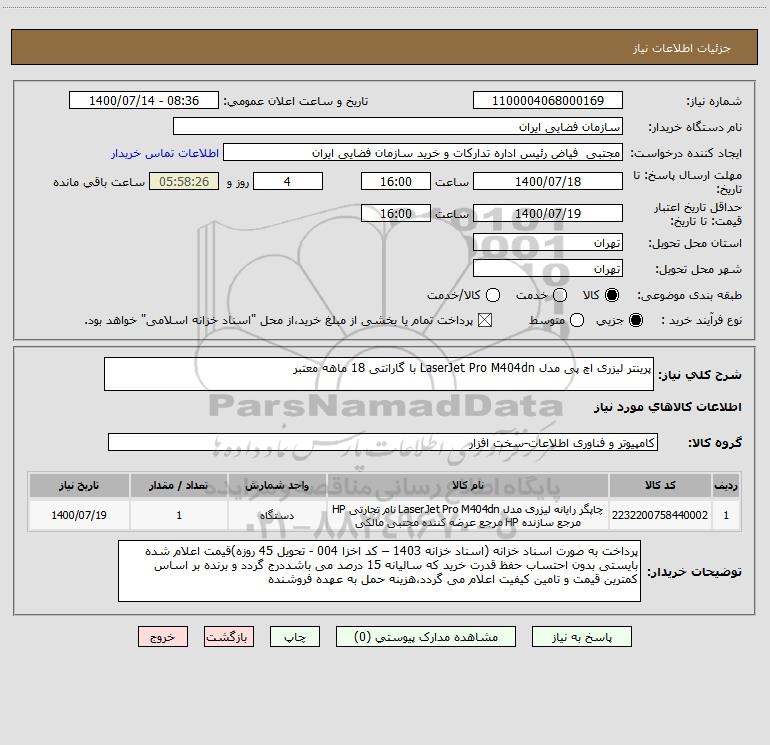Click the buyer name field سازمان فضایی ایران
This screenshot has width=770, height=745.
click(x=398, y=127)
